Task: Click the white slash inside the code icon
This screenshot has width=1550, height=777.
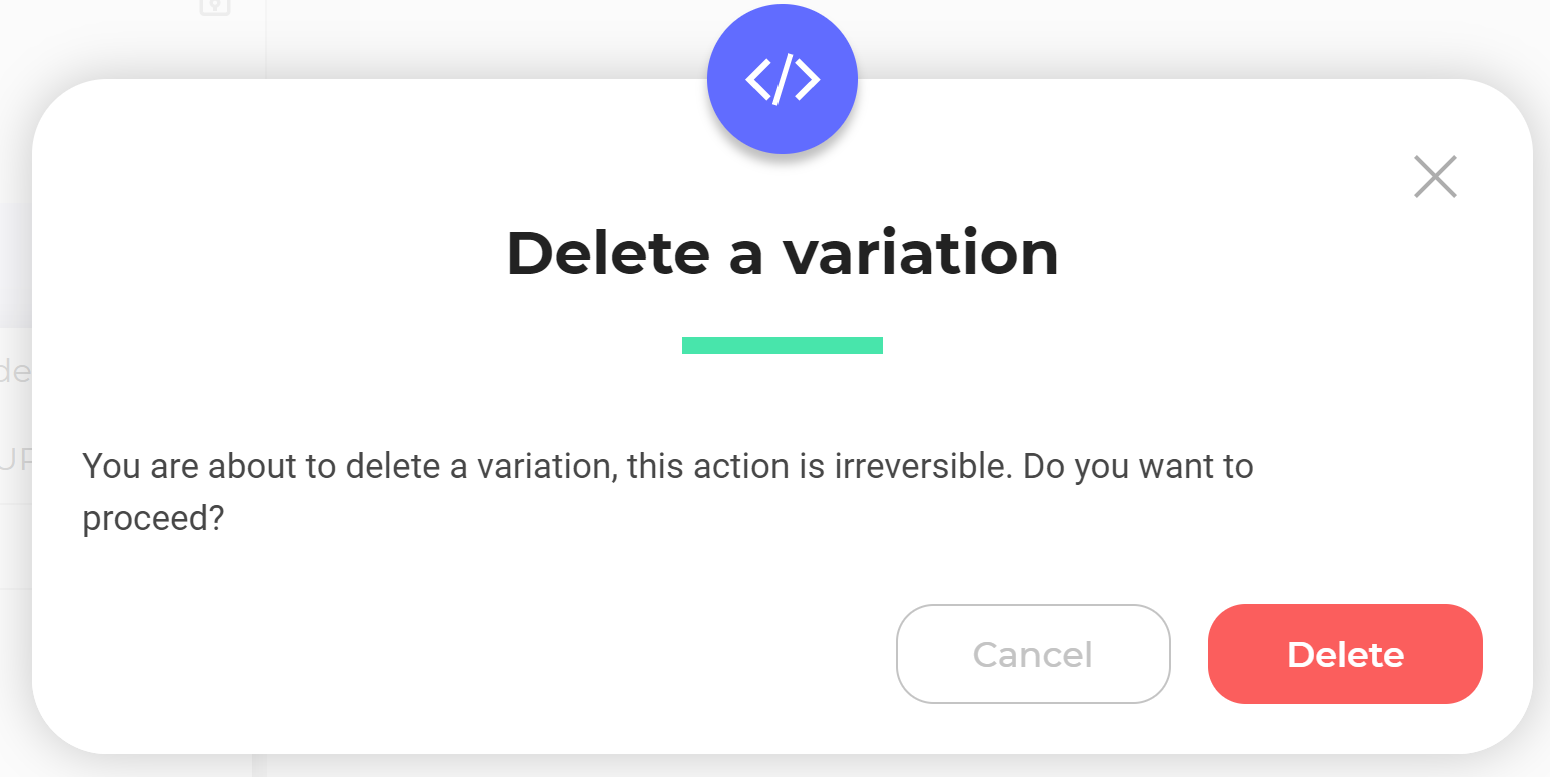Action: point(782,78)
